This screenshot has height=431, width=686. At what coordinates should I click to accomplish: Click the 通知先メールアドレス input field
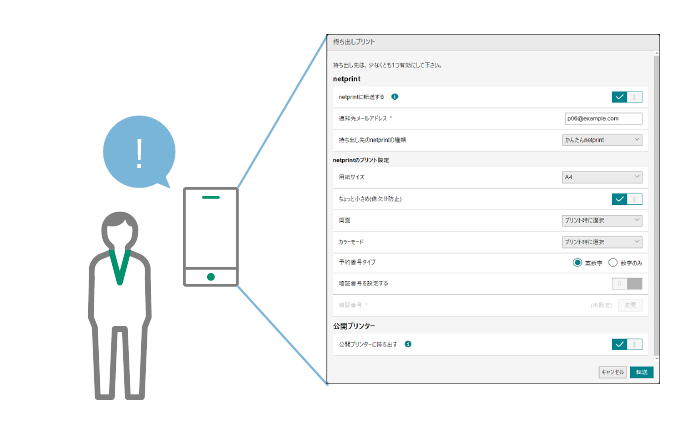(602, 118)
